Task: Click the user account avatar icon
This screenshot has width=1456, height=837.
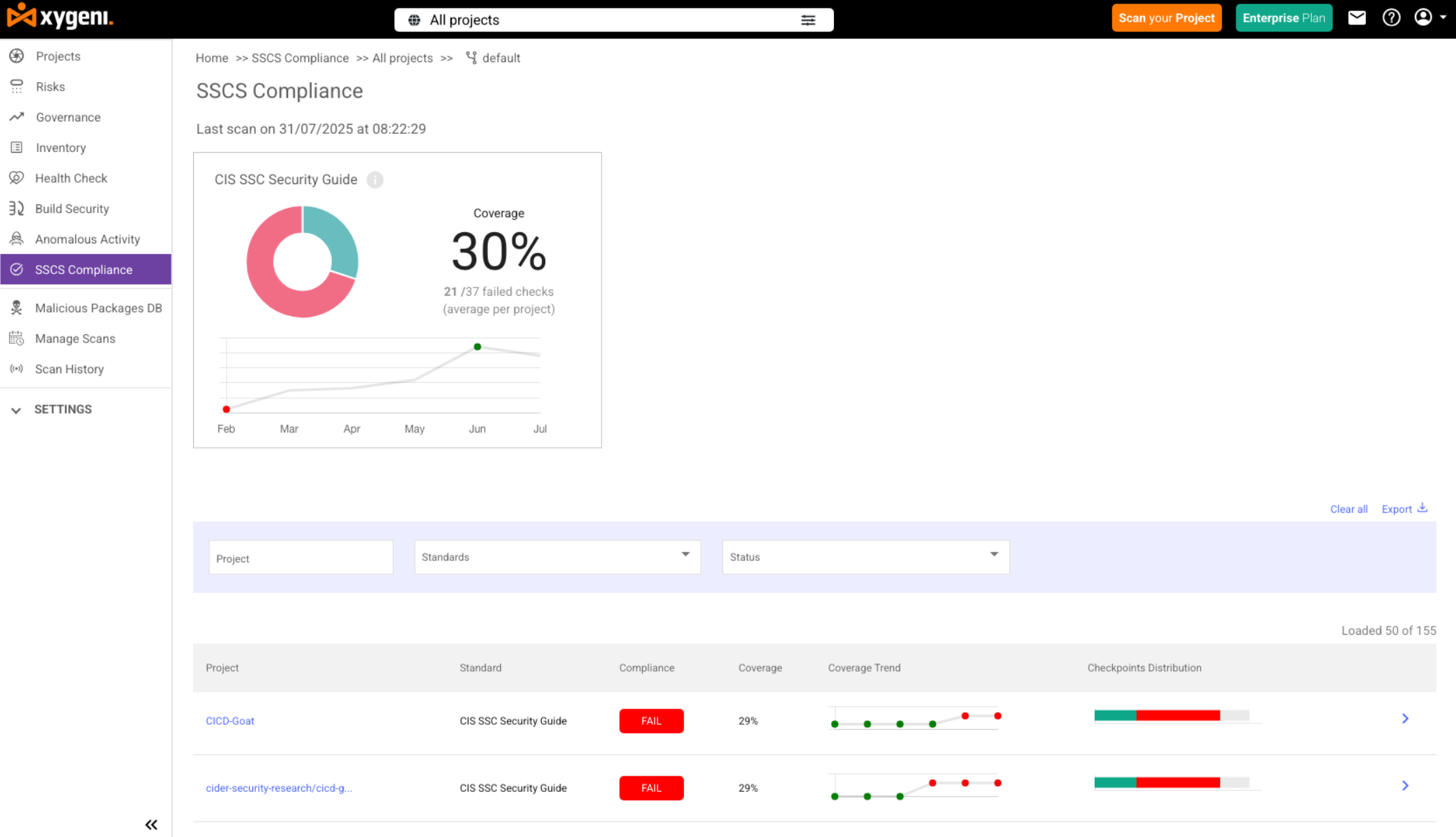Action: click(1423, 17)
